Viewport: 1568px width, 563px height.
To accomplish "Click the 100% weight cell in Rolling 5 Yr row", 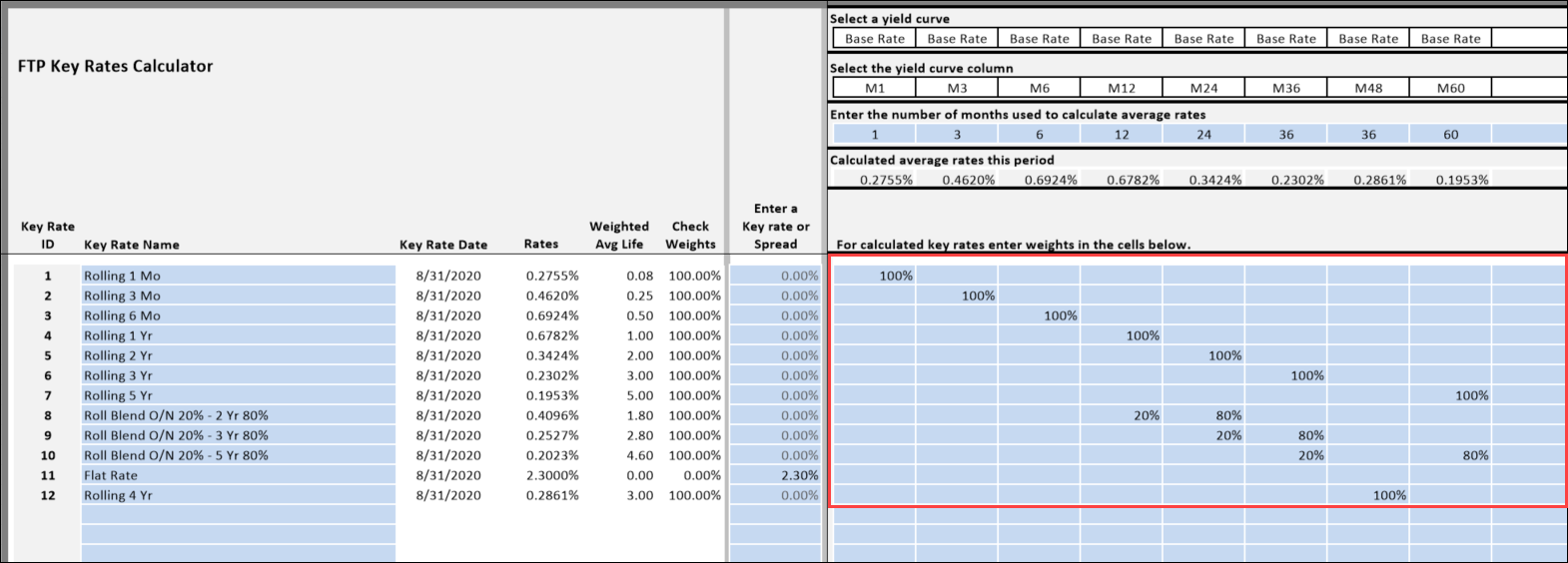I will point(1450,395).
